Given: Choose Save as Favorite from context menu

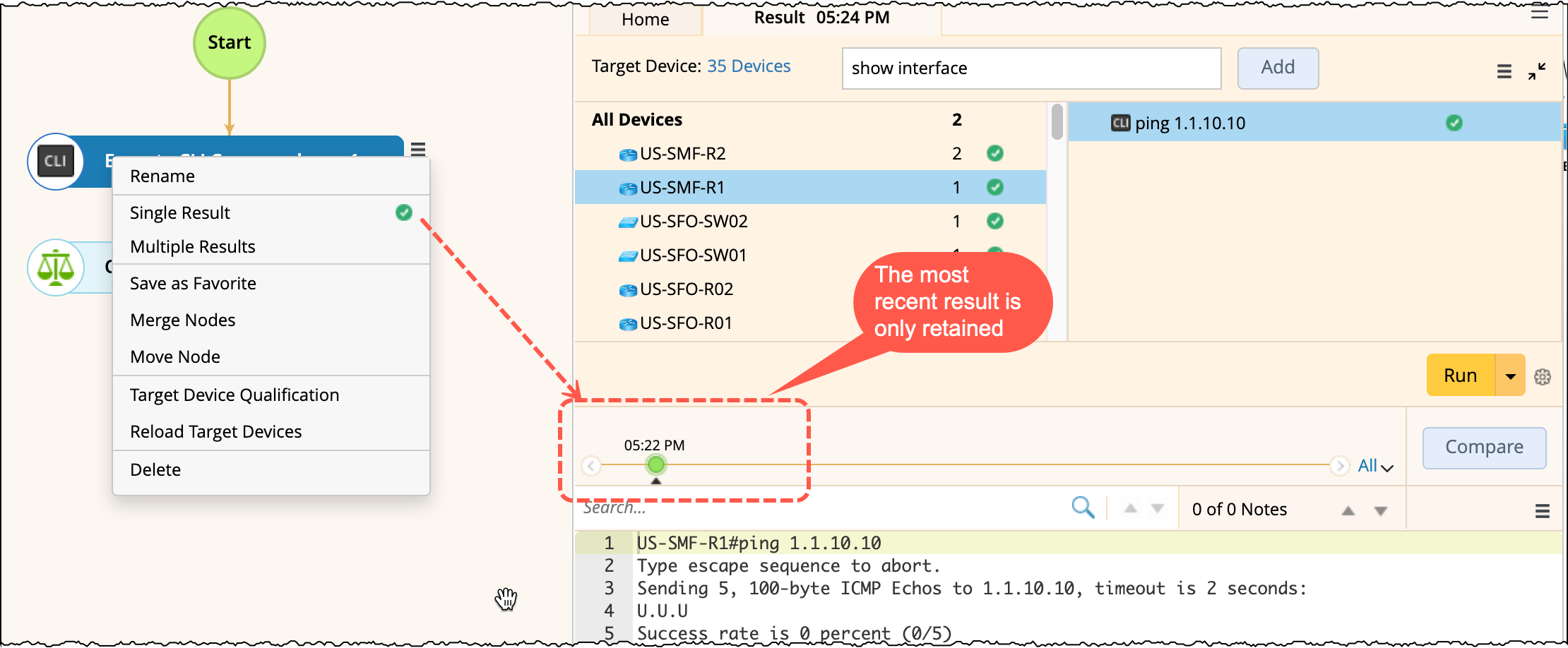Looking at the screenshot, I should (x=193, y=283).
